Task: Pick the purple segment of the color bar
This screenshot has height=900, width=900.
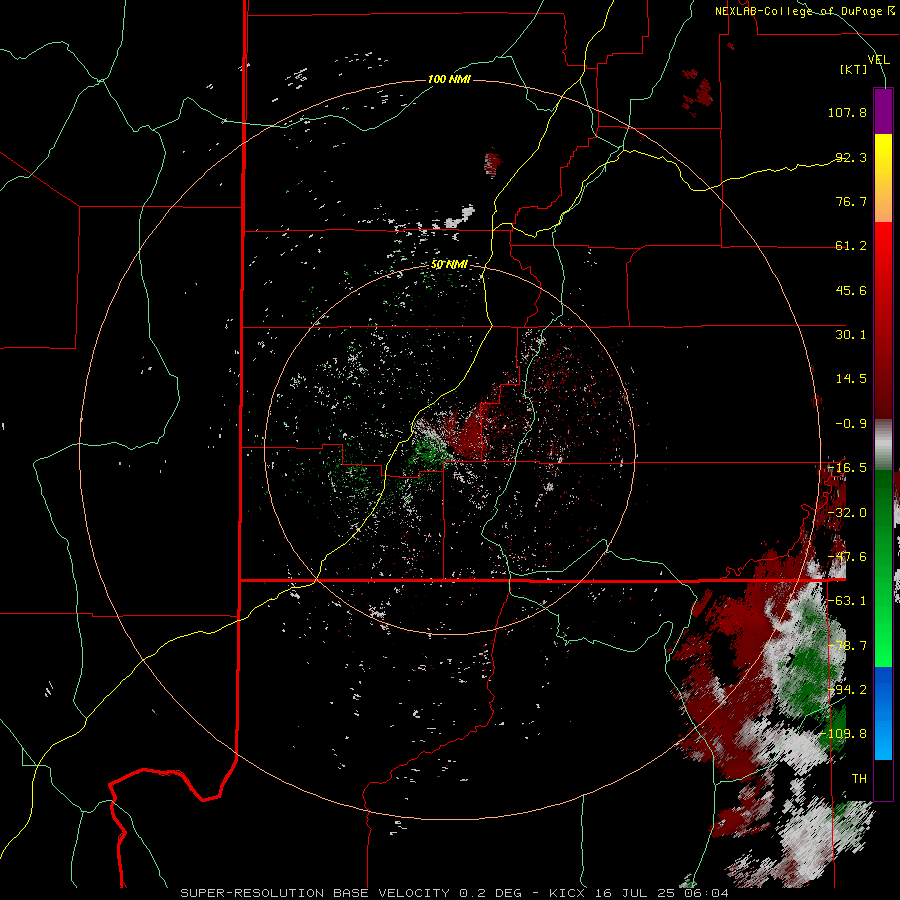Action: click(883, 111)
